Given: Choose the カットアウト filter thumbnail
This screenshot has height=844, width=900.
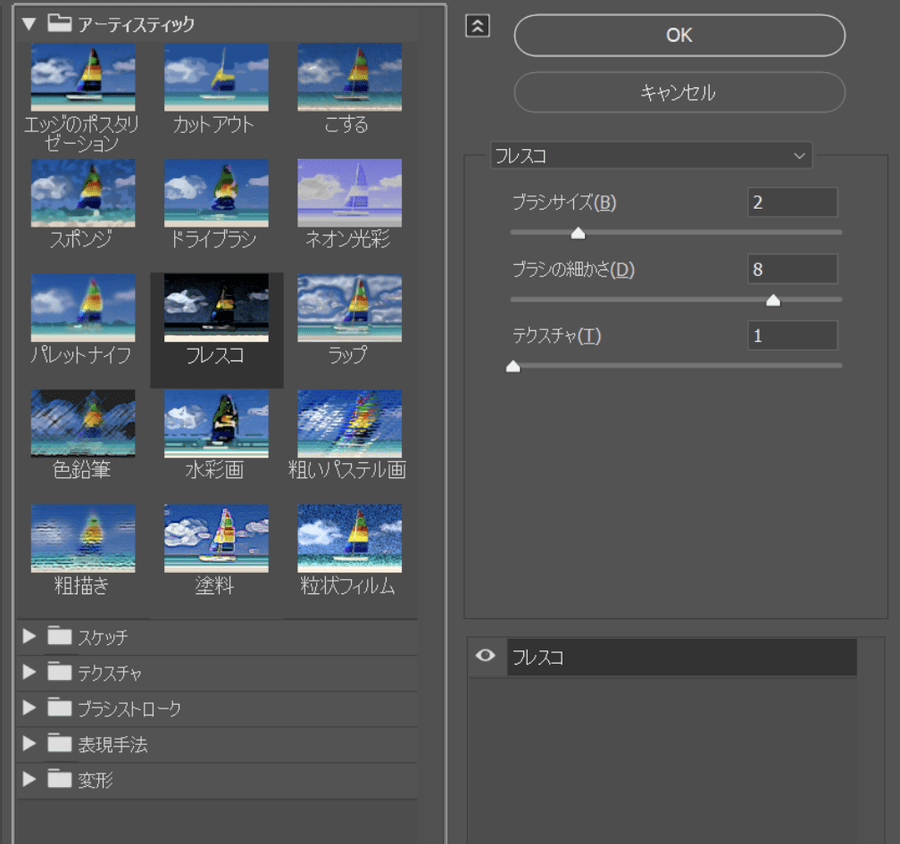Looking at the screenshot, I should tap(216, 77).
